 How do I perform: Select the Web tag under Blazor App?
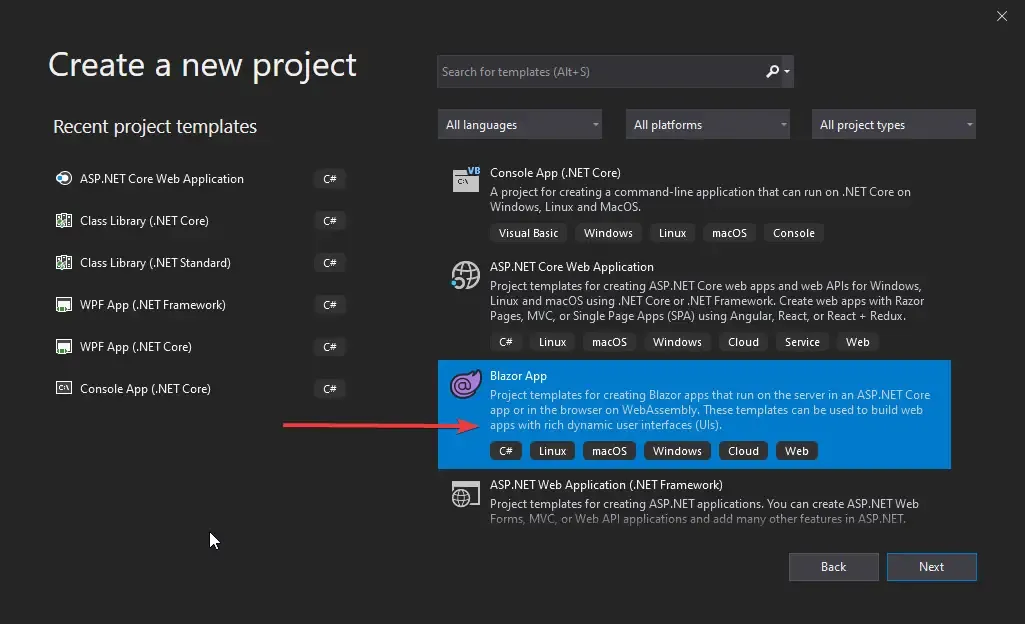(796, 450)
